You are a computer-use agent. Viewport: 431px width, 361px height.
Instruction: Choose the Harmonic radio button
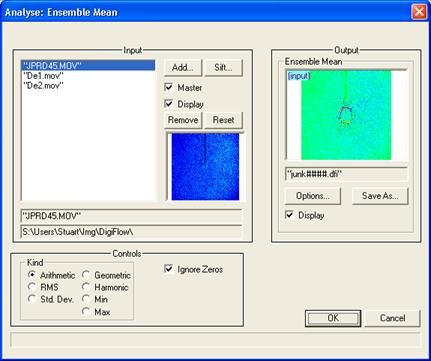(86, 287)
